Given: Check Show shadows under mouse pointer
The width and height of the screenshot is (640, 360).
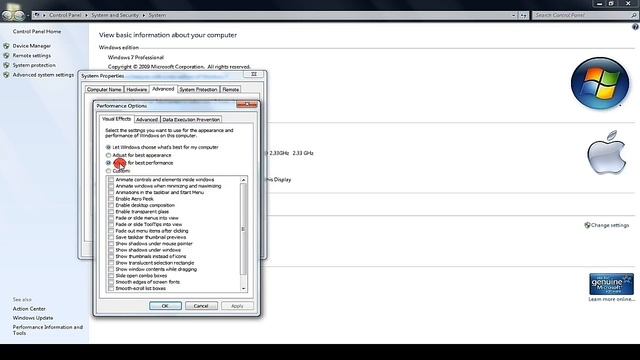Looking at the screenshot, I should point(111,244).
